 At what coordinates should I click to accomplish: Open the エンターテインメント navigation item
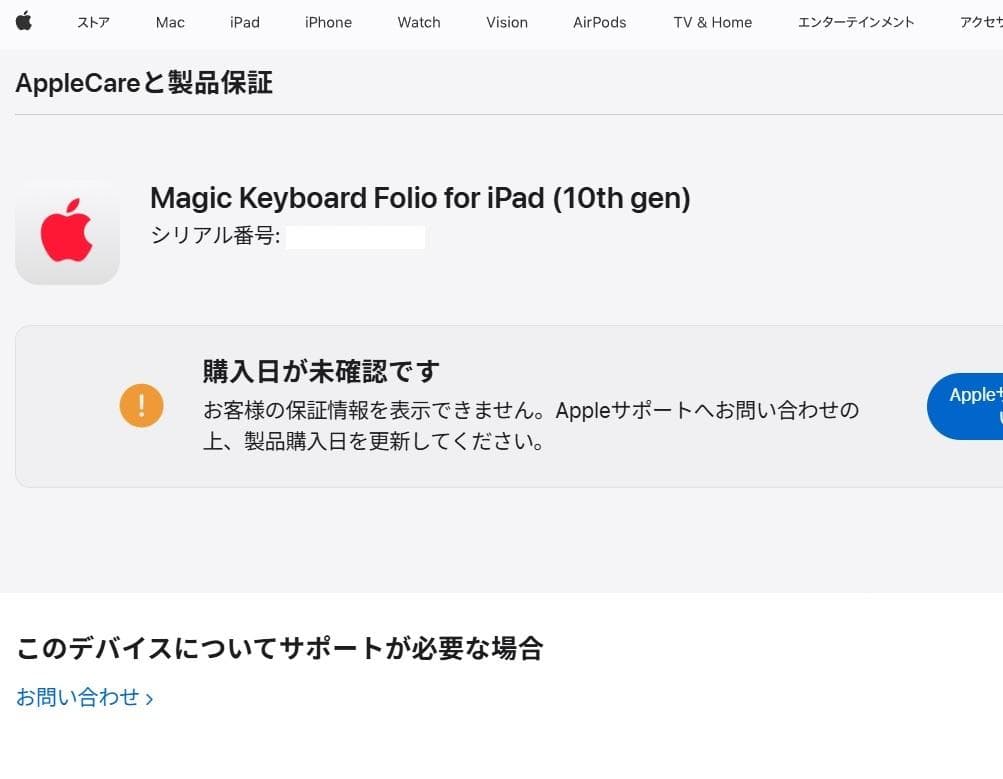pyautogui.click(x=856, y=22)
